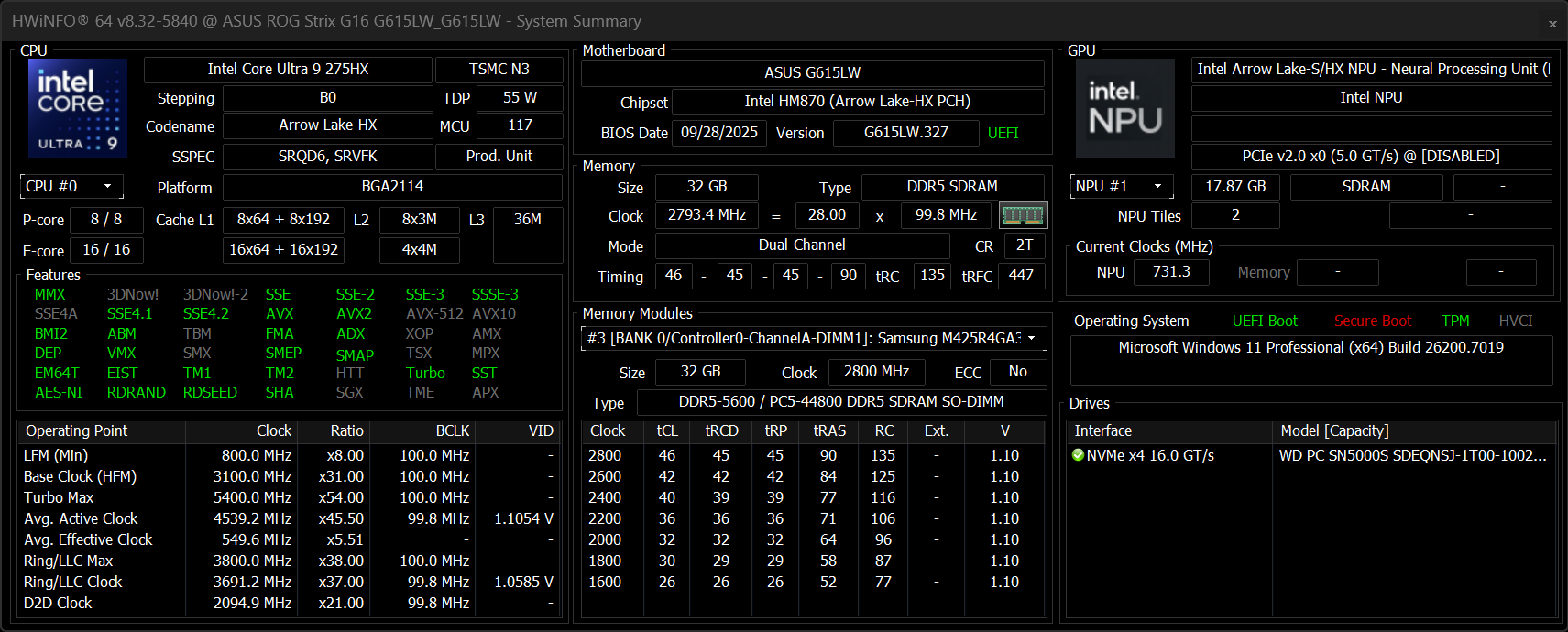The width and height of the screenshot is (1568, 632).
Task: Click the NPU Tiles value 2
Action: (1235, 215)
